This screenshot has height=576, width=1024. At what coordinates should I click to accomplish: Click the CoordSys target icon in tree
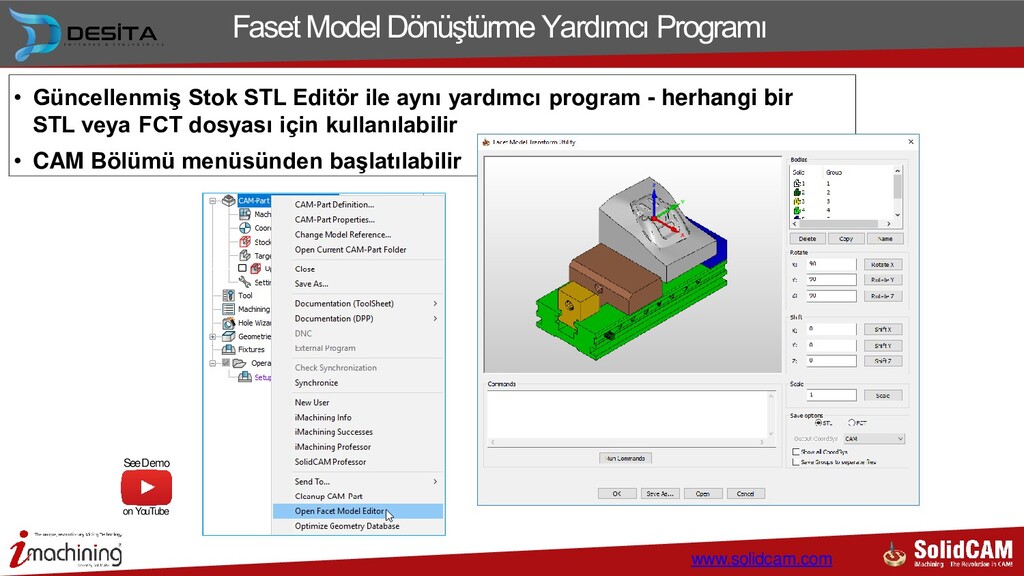[245, 228]
